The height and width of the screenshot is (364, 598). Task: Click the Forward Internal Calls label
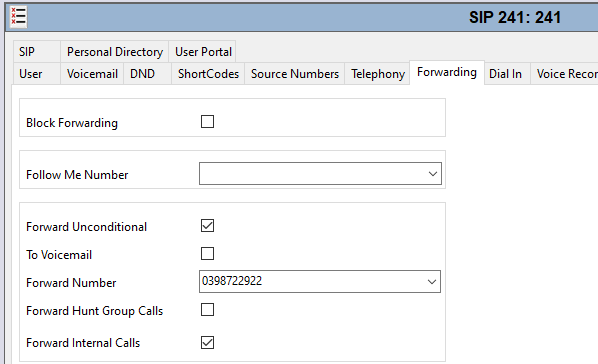coord(83,343)
